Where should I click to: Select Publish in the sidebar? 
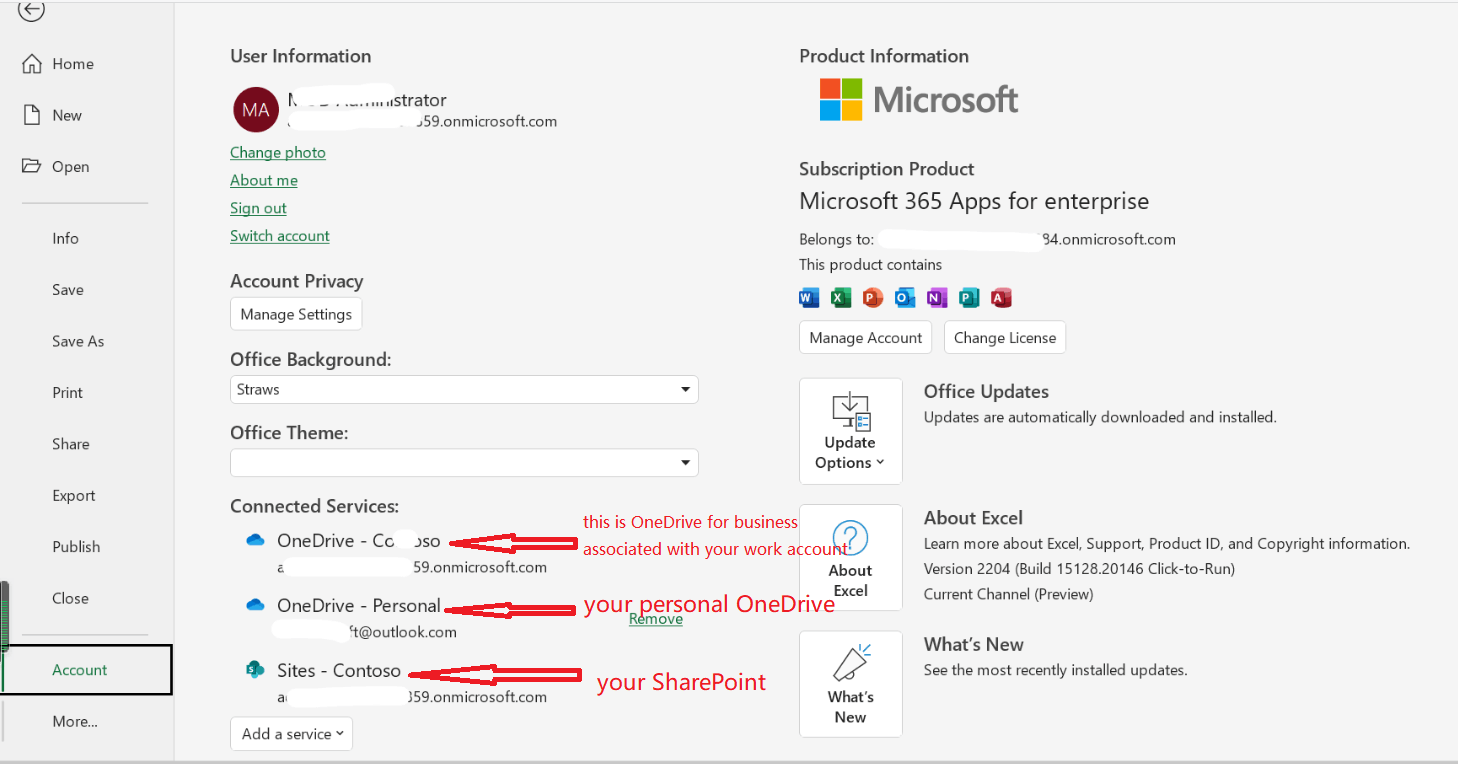pyautogui.click(x=76, y=547)
